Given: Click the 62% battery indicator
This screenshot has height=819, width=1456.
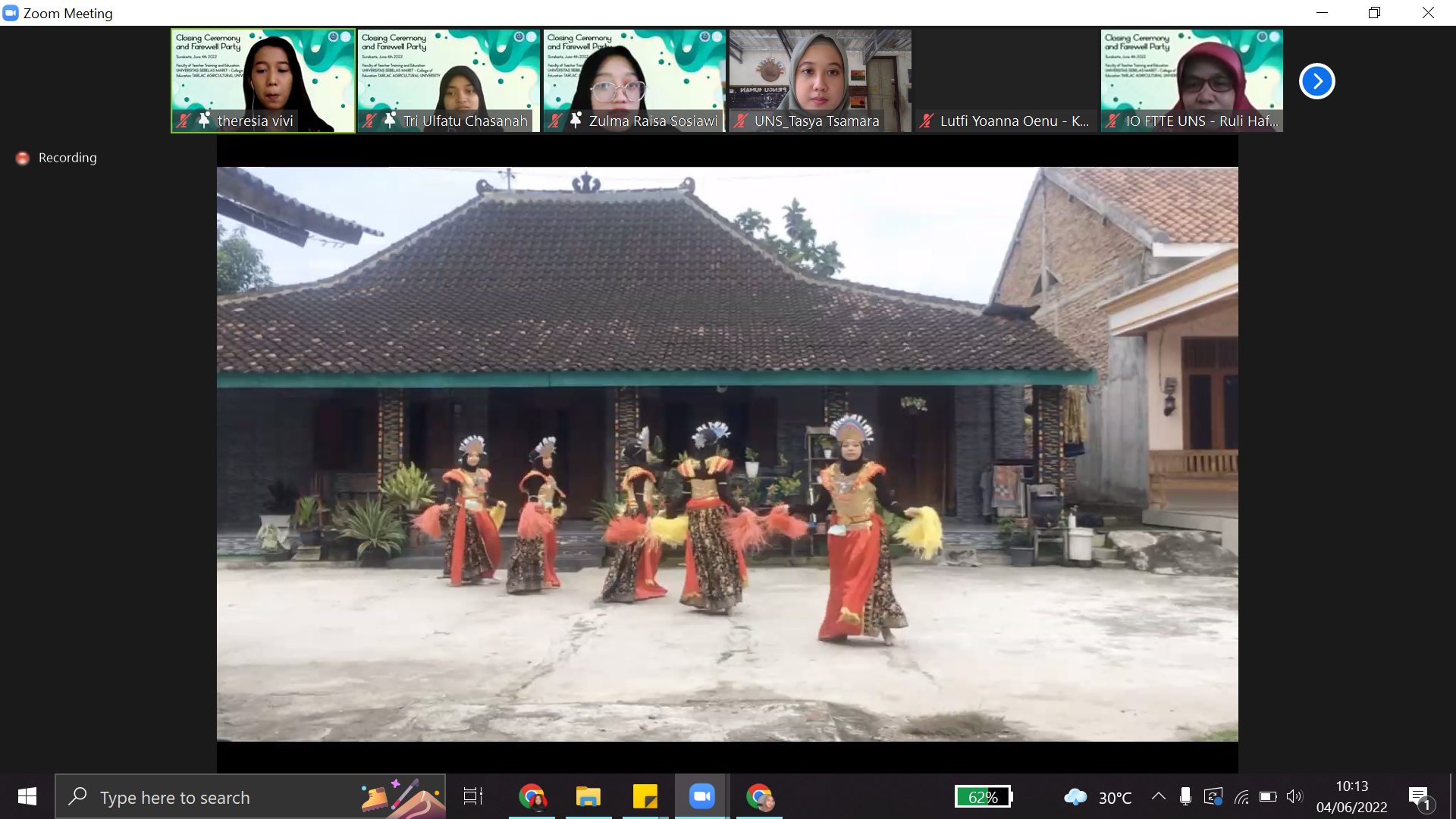Looking at the screenshot, I should [x=983, y=797].
